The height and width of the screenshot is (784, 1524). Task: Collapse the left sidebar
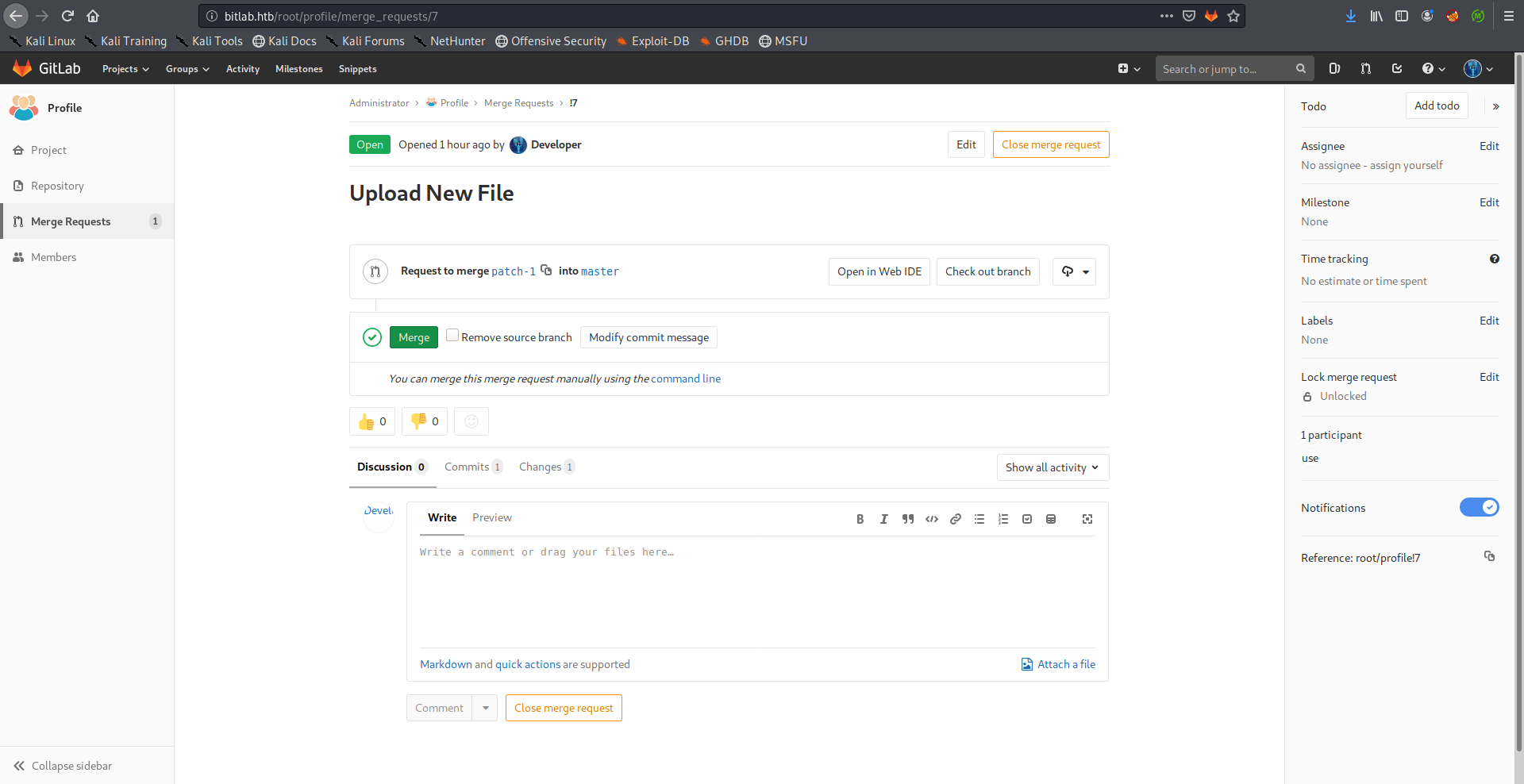pos(63,766)
